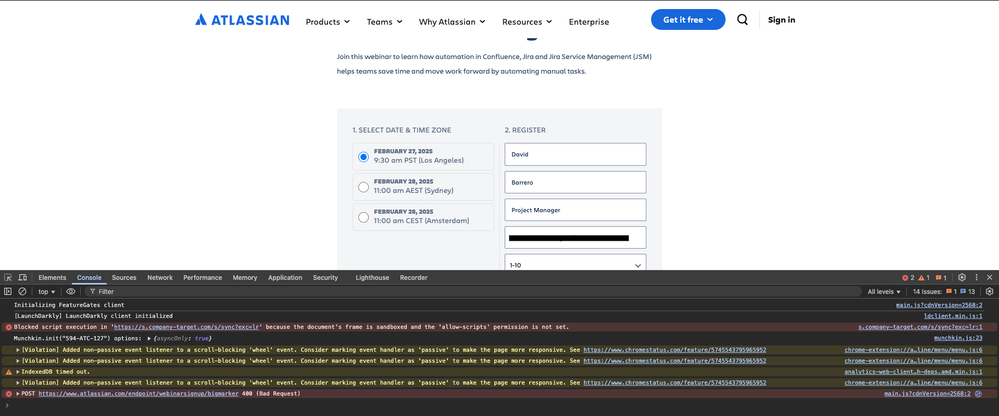Open the bigmarker POST endpoint URL

pos(138,394)
